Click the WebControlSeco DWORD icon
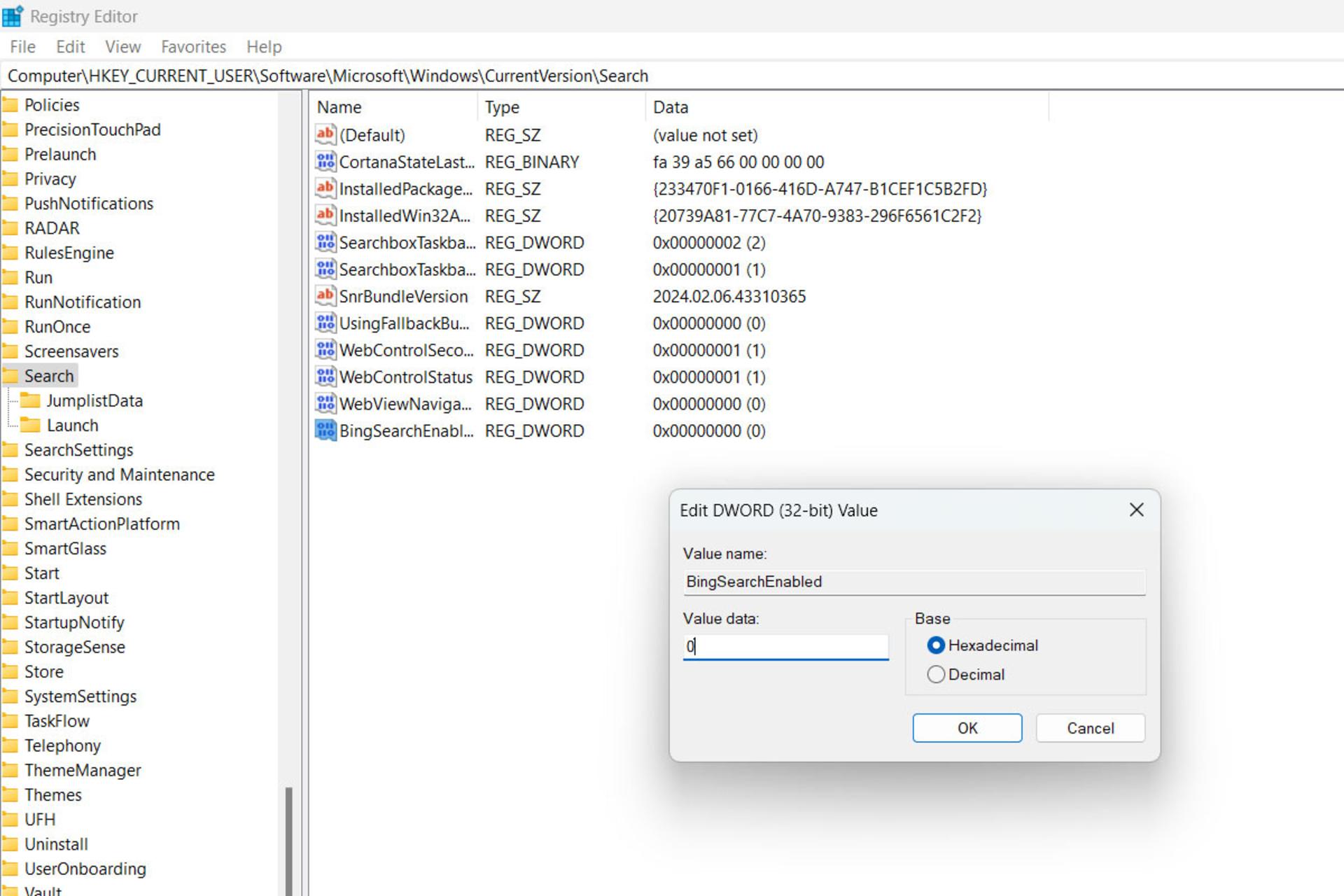Image resolution: width=1344 pixels, height=896 pixels. point(325,350)
